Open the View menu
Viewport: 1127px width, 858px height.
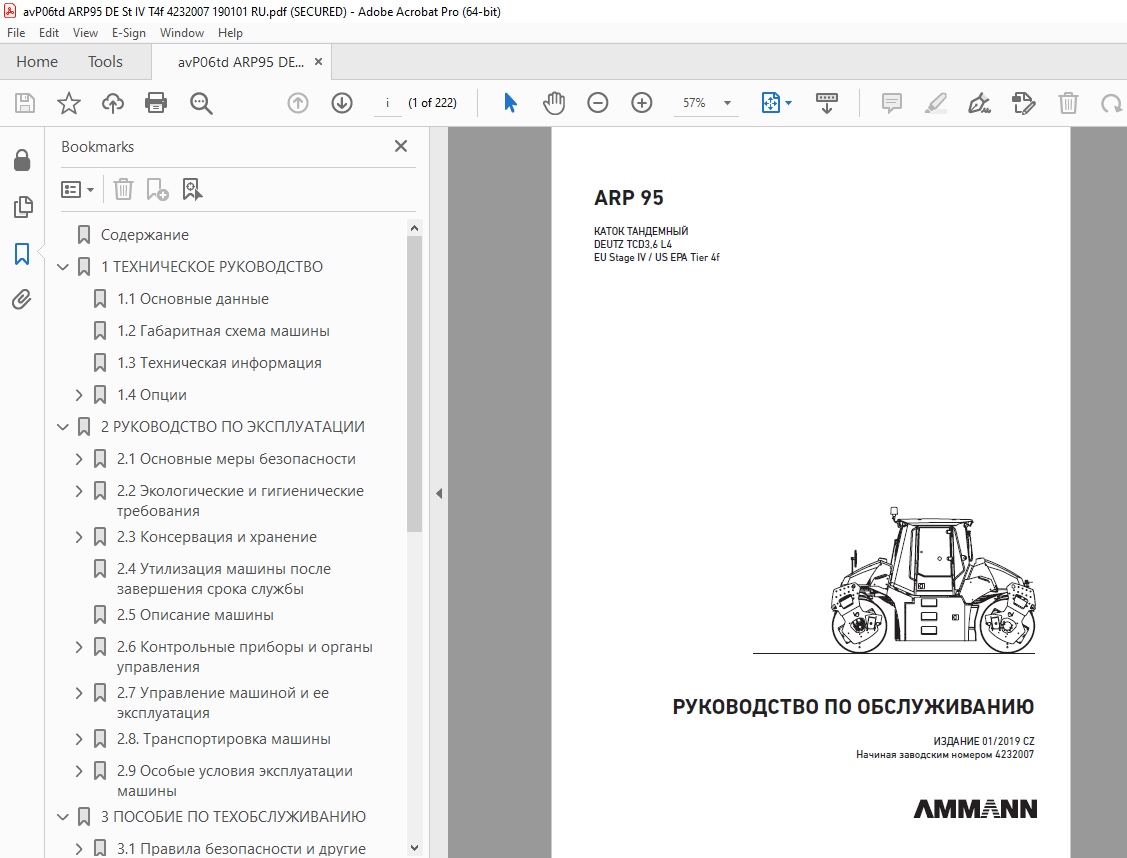pos(85,33)
